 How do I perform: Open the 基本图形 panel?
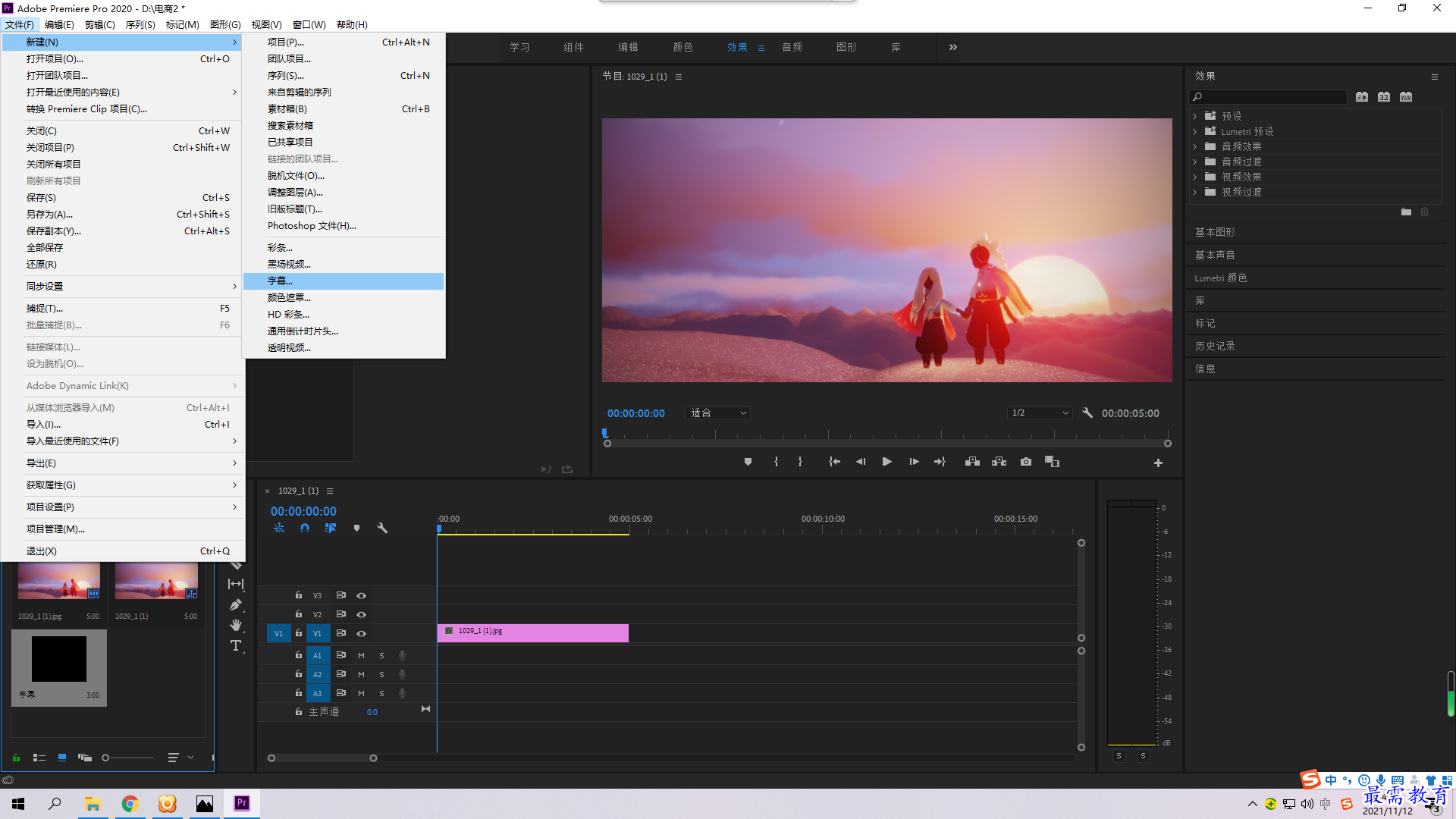(x=1215, y=232)
